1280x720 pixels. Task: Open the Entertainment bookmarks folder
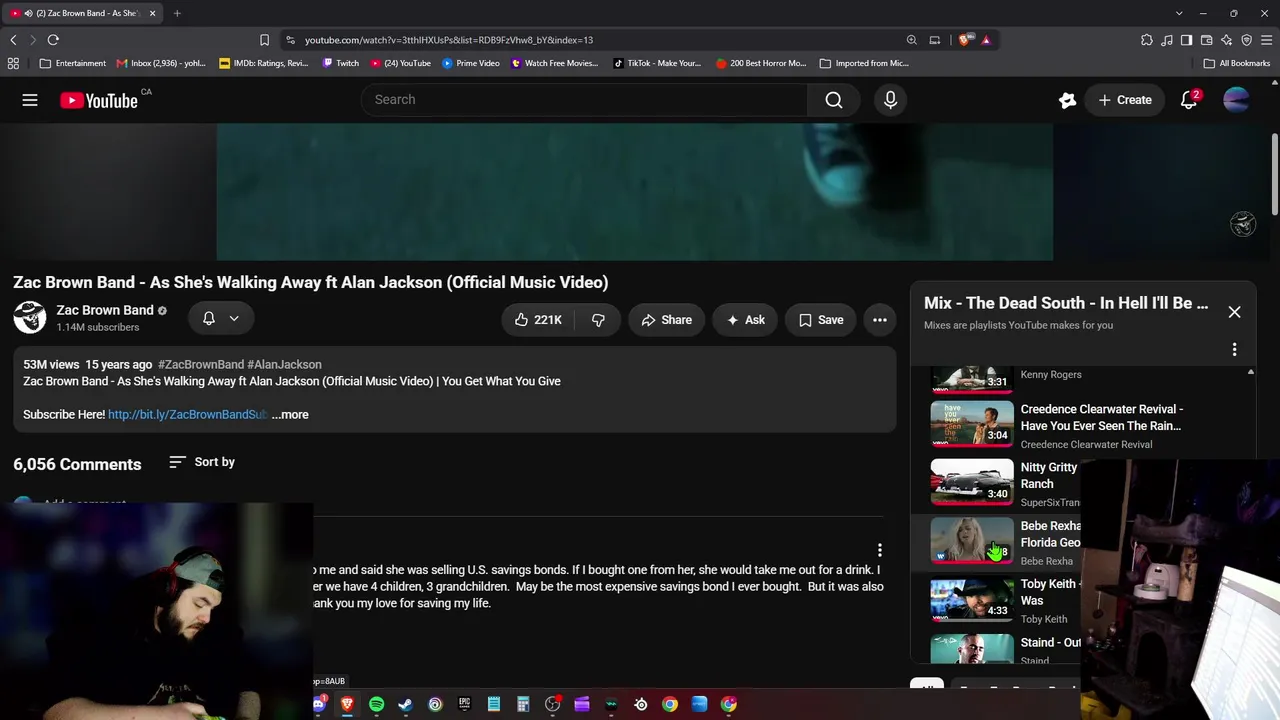pyautogui.click(x=72, y=63)
